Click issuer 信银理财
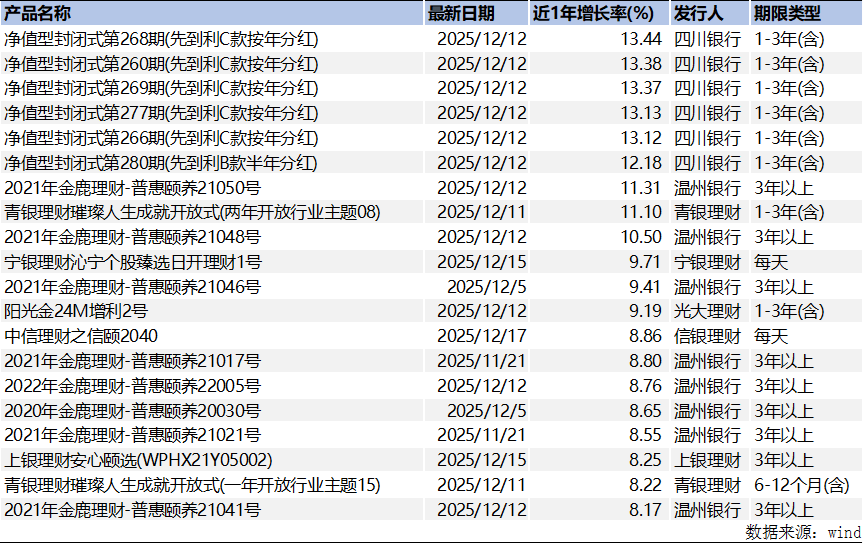Viewport: 865px width, 544px height. pyautogui.click(x=708, y=336)
